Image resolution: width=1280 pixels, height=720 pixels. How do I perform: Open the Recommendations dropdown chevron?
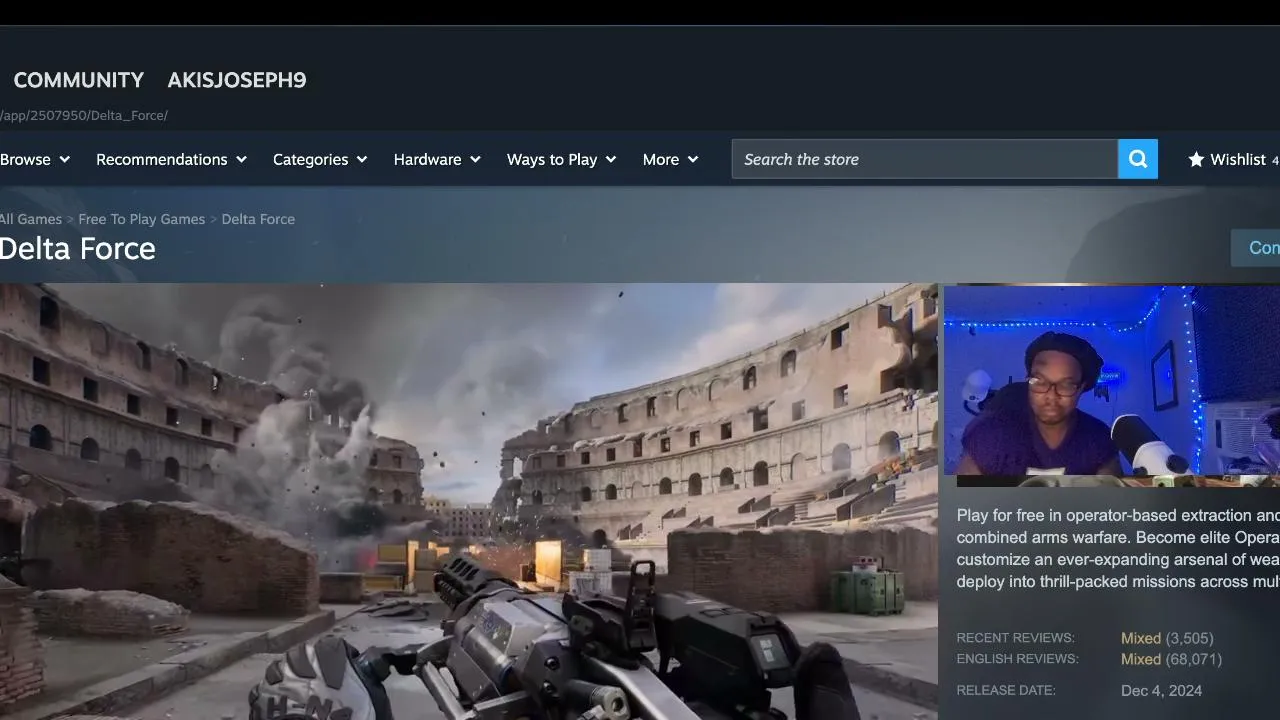point(241,160)
